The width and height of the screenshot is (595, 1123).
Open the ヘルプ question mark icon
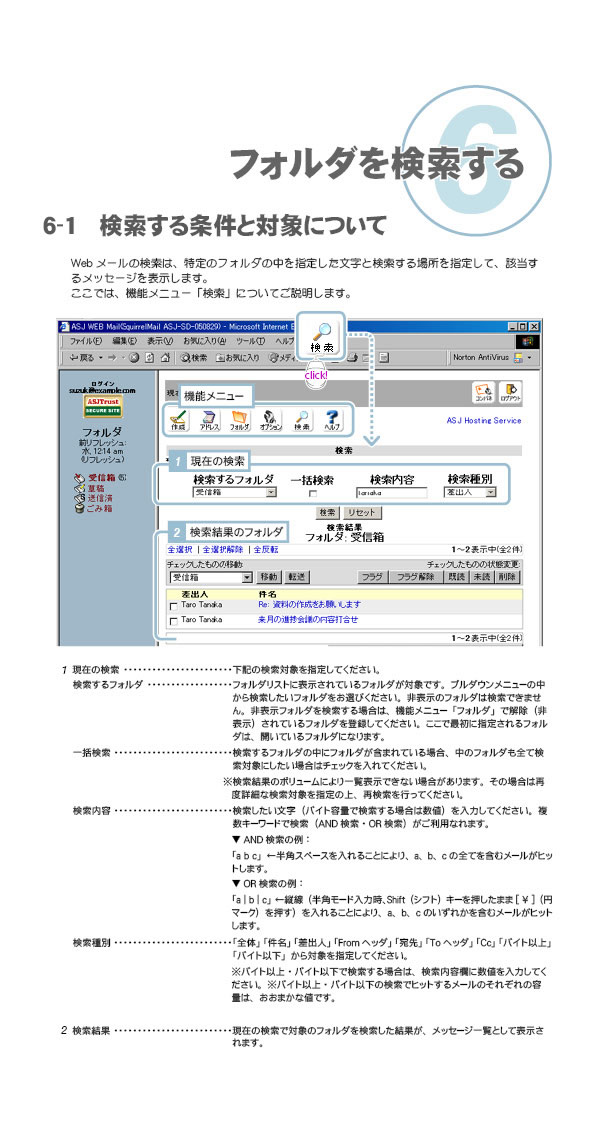click(332, 420)
